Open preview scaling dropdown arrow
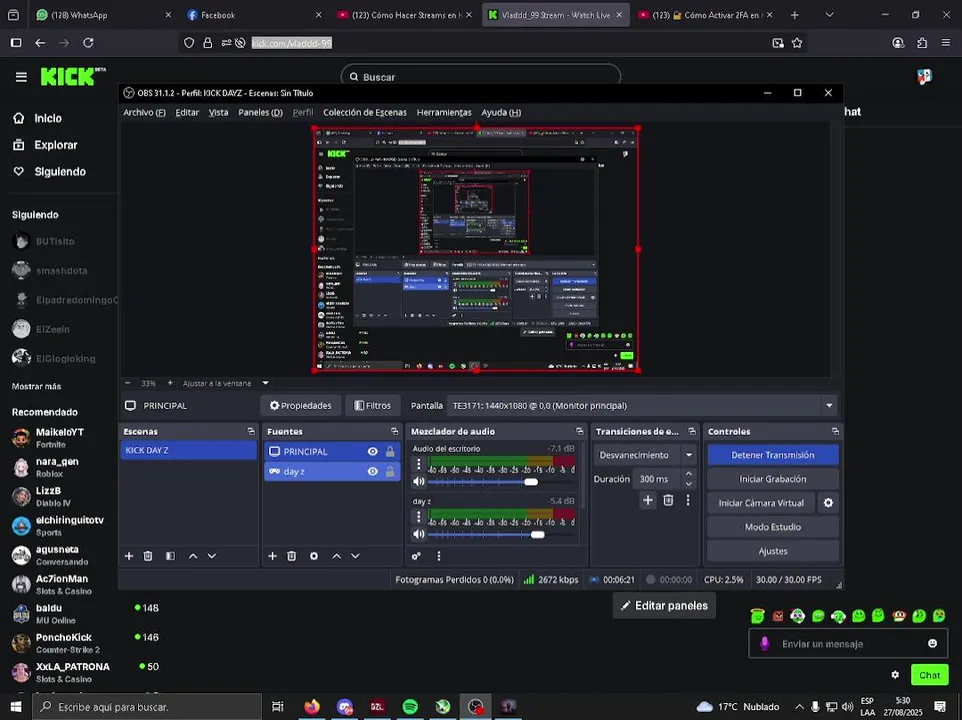 (266, 383)
